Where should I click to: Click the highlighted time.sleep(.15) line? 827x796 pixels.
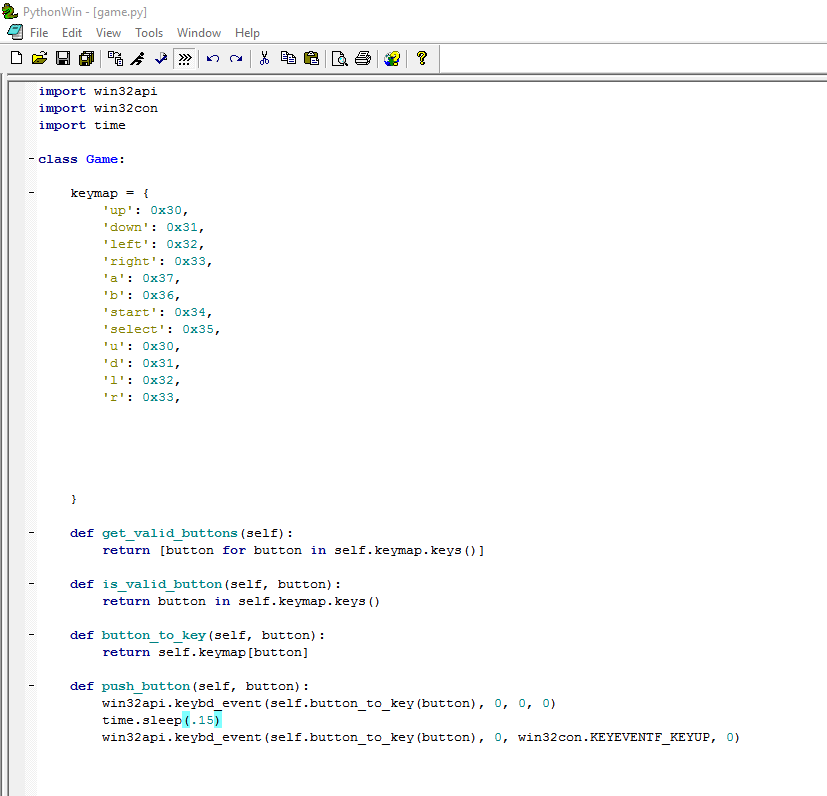pos(162,720)
